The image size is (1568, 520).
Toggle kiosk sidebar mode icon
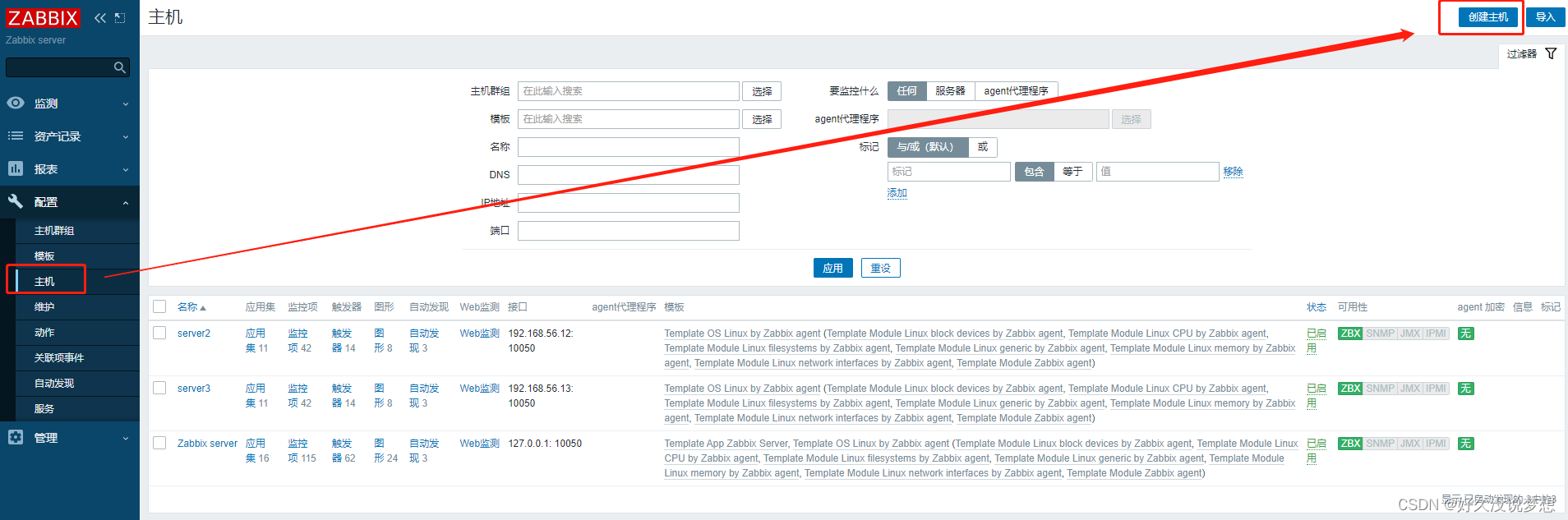(x=120, y=17)
